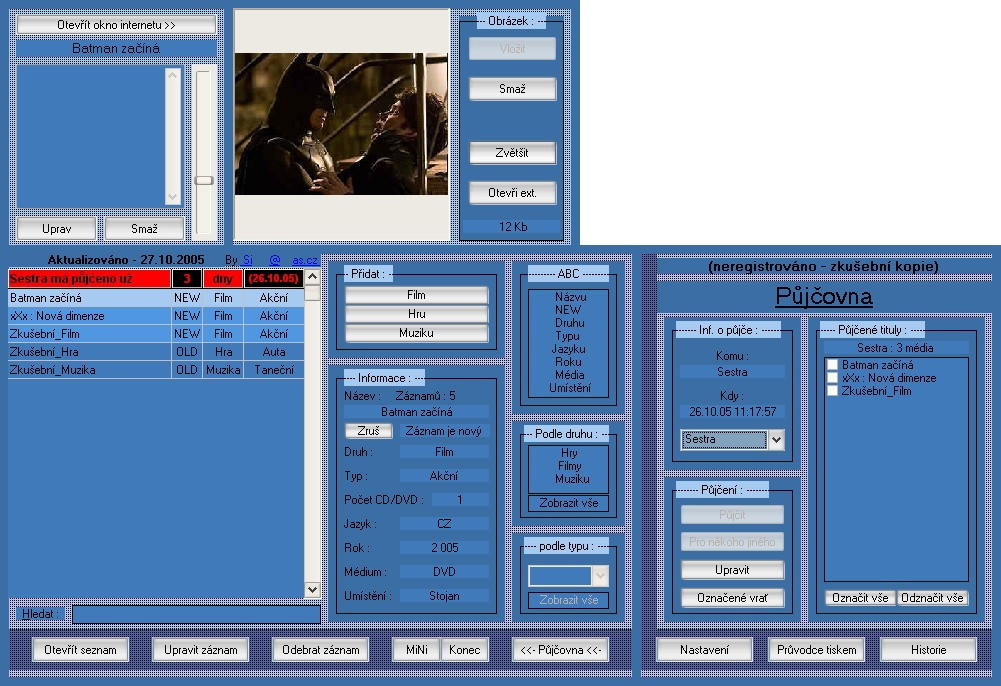Sort by NEW in the ABC panel
Screen dimensions: 1001x686
coord(568,309)
